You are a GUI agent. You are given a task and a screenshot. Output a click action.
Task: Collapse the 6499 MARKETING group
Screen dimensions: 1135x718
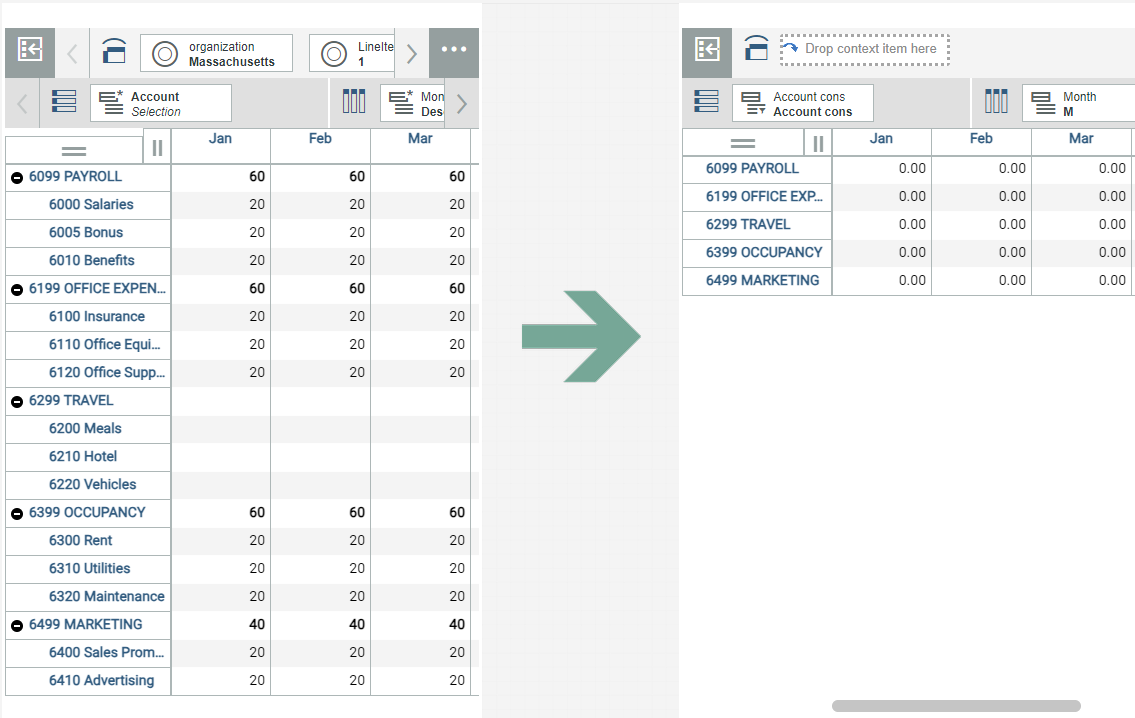click(x=17, y=625)
